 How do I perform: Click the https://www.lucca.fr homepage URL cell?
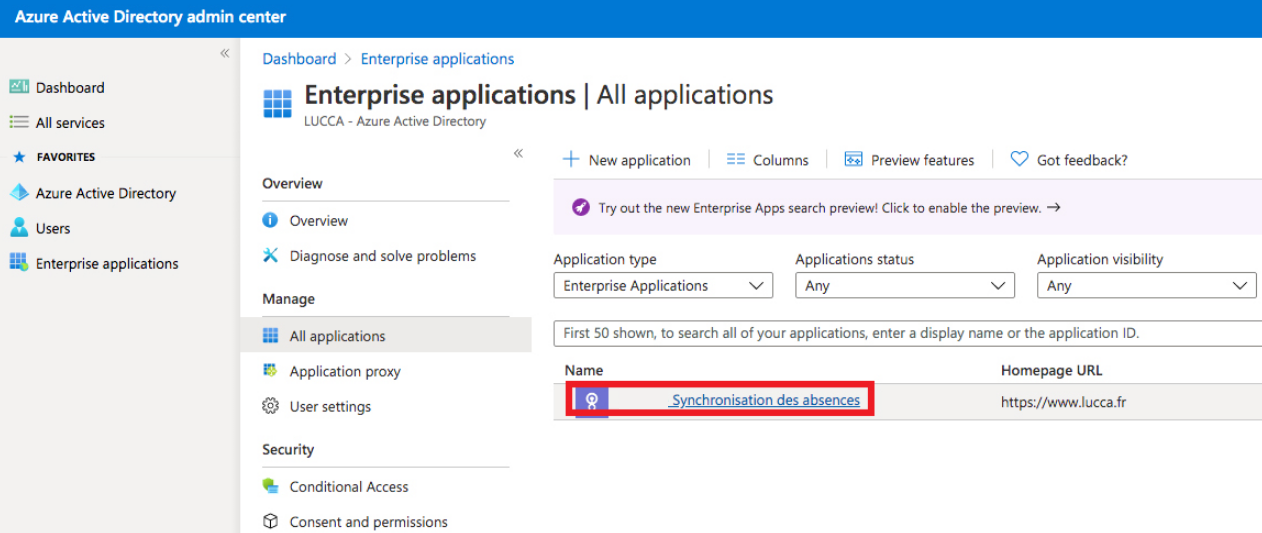1064,402
